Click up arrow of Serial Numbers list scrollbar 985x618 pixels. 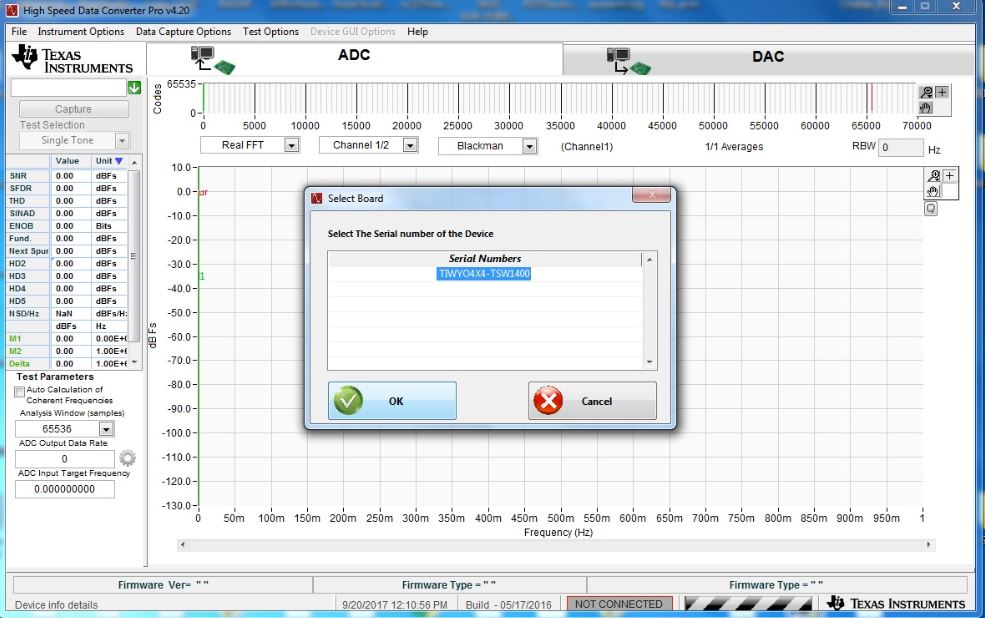coord(650,259)
